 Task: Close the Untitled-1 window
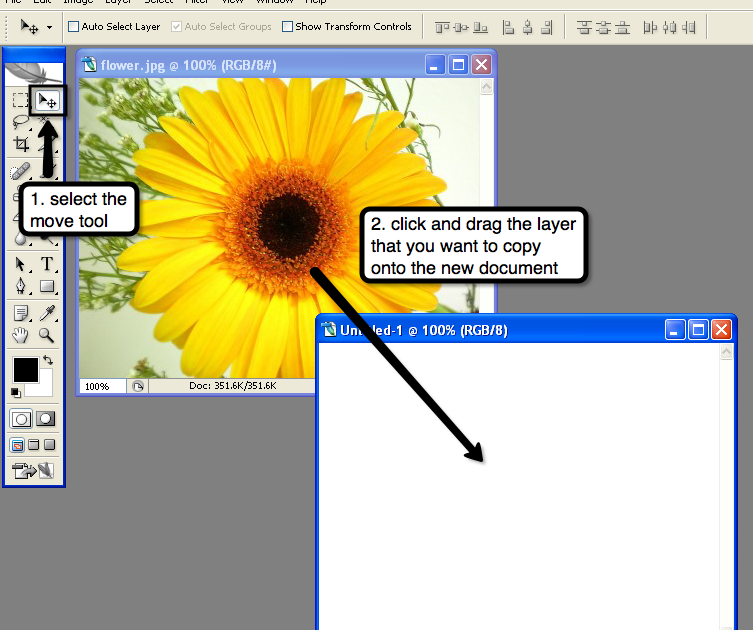coord(721,330)
